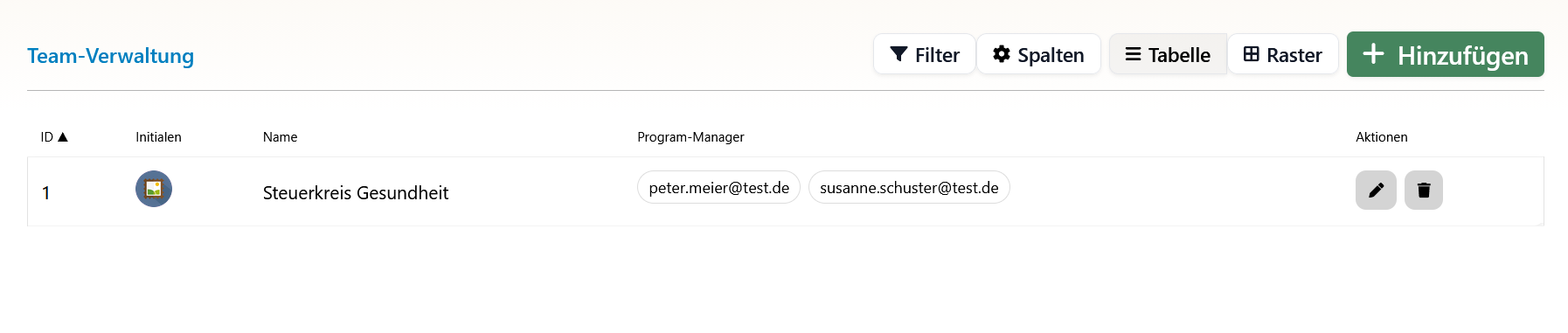Click the ID cell showing 1
Viewport: 1568px width, 333px height.
click(x=46, y=192)
